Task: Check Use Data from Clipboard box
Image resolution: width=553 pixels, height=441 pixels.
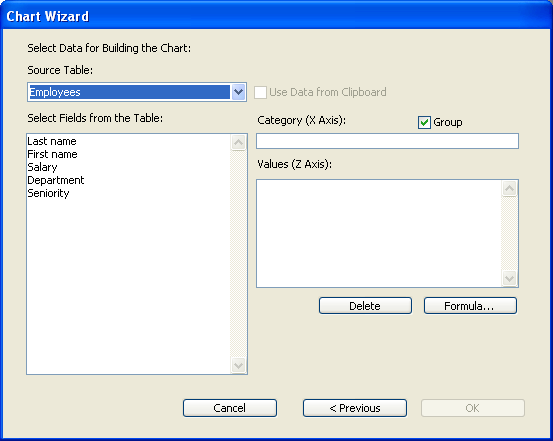Action: [x=260, y=92]
